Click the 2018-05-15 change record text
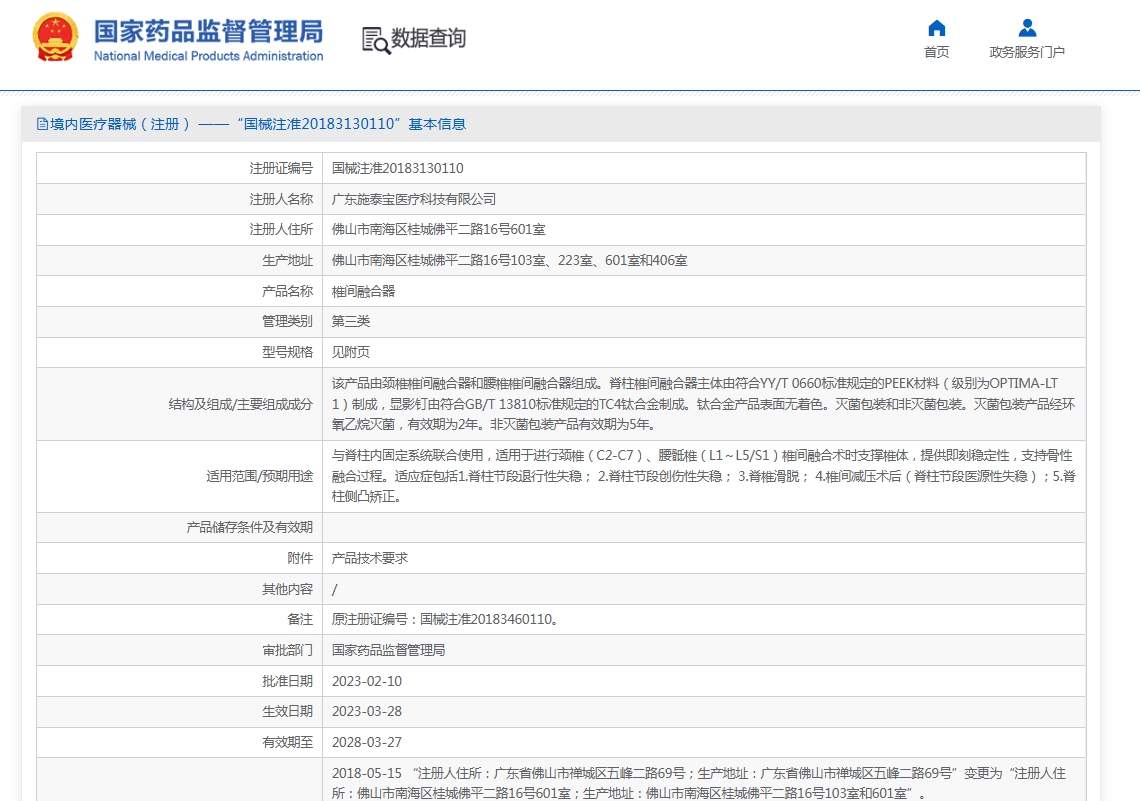The image size is (1140, 801). pyautogui.click(x=699, y=783)
